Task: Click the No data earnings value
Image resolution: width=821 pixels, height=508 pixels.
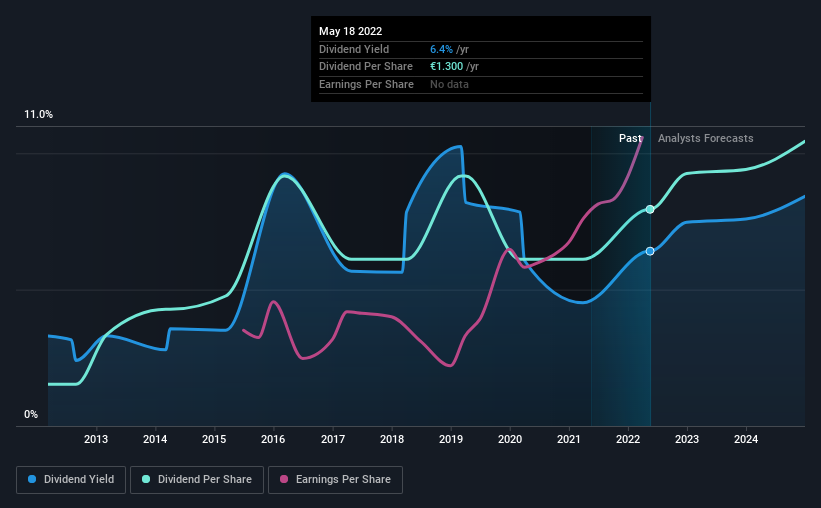Action: (449, 84)
